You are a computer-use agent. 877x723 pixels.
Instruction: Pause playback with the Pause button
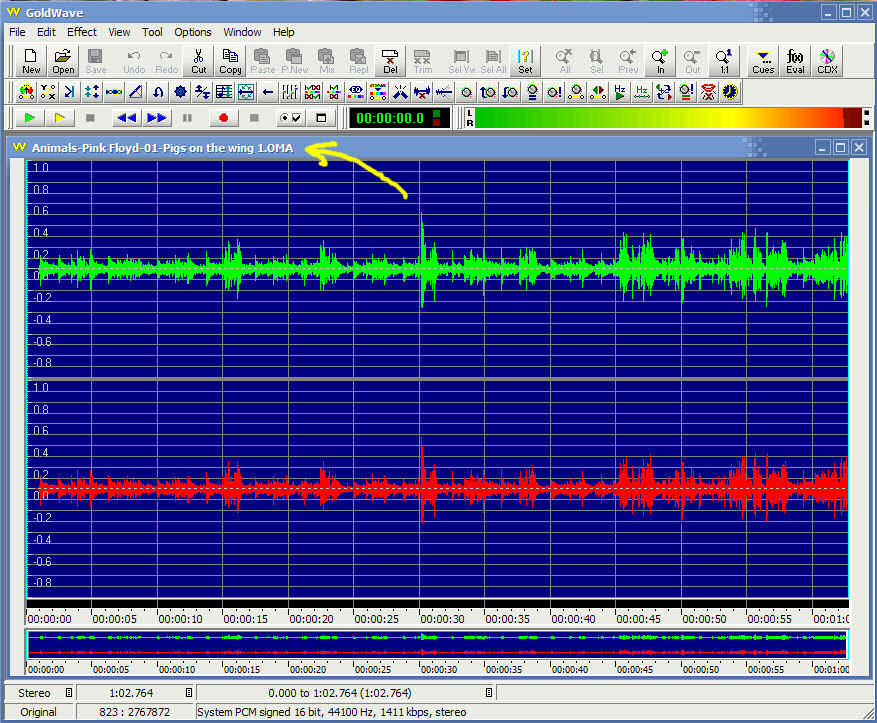click(x=187, y=118)
